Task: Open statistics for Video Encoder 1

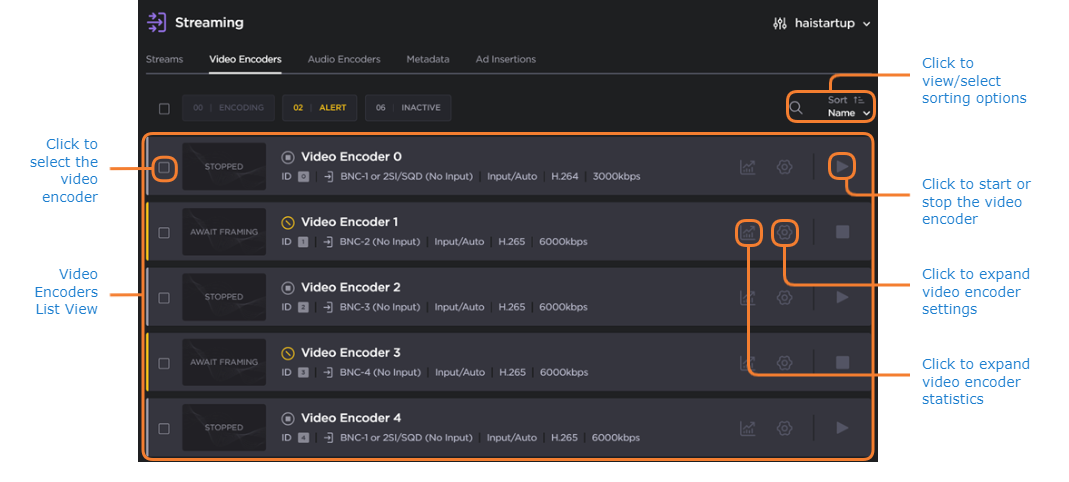Action: click(748, 233)
